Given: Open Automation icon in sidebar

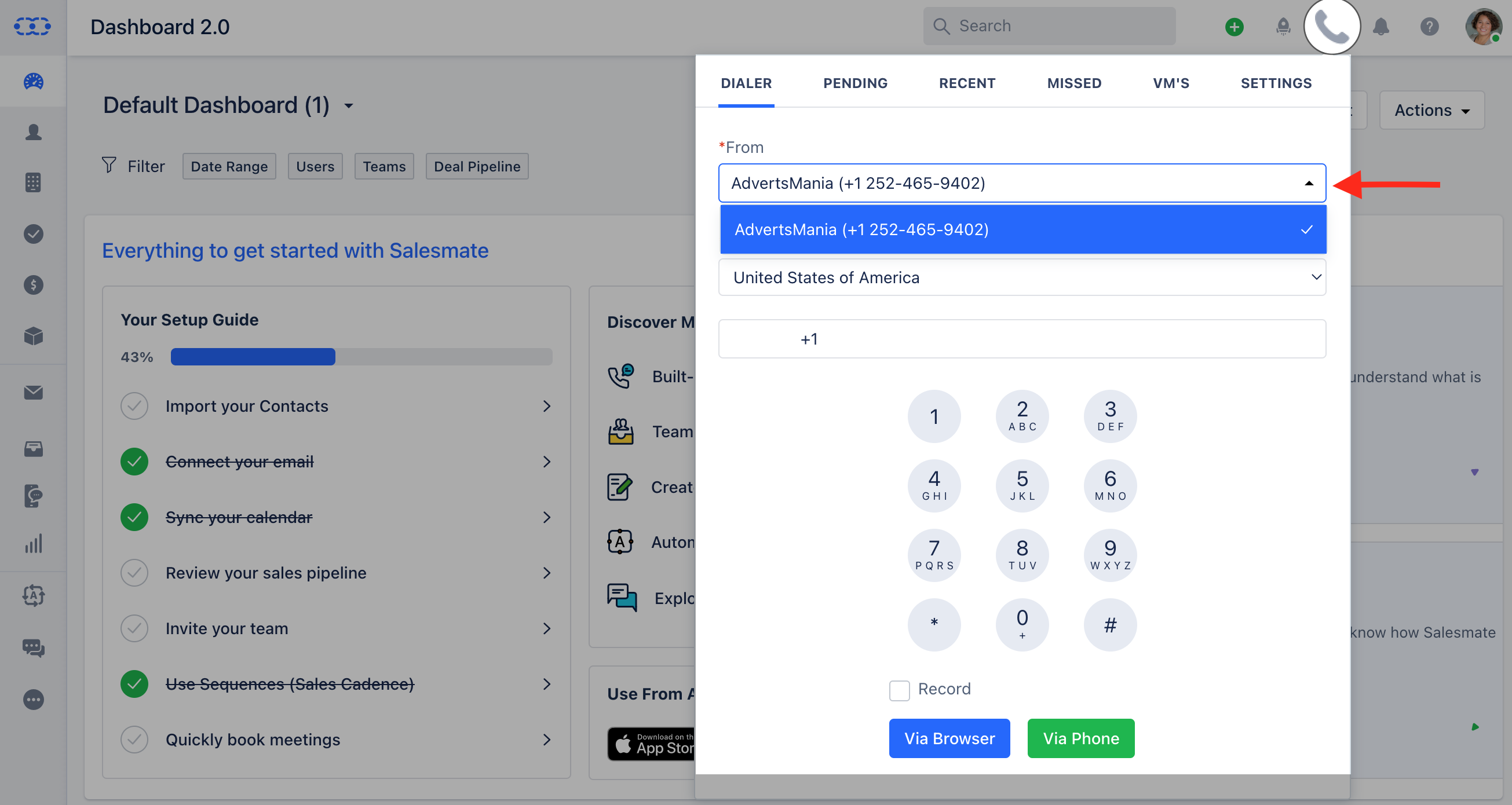Looking at the screenshot, I should point(34,595).
